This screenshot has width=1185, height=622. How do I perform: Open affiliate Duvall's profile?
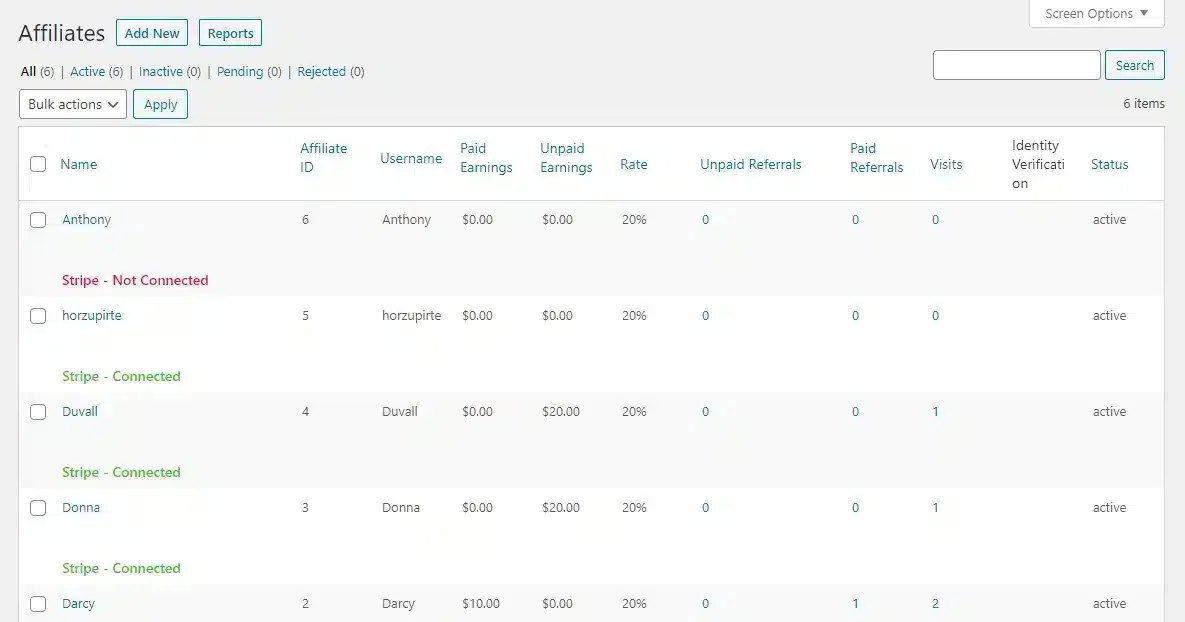tap(80, 411)
